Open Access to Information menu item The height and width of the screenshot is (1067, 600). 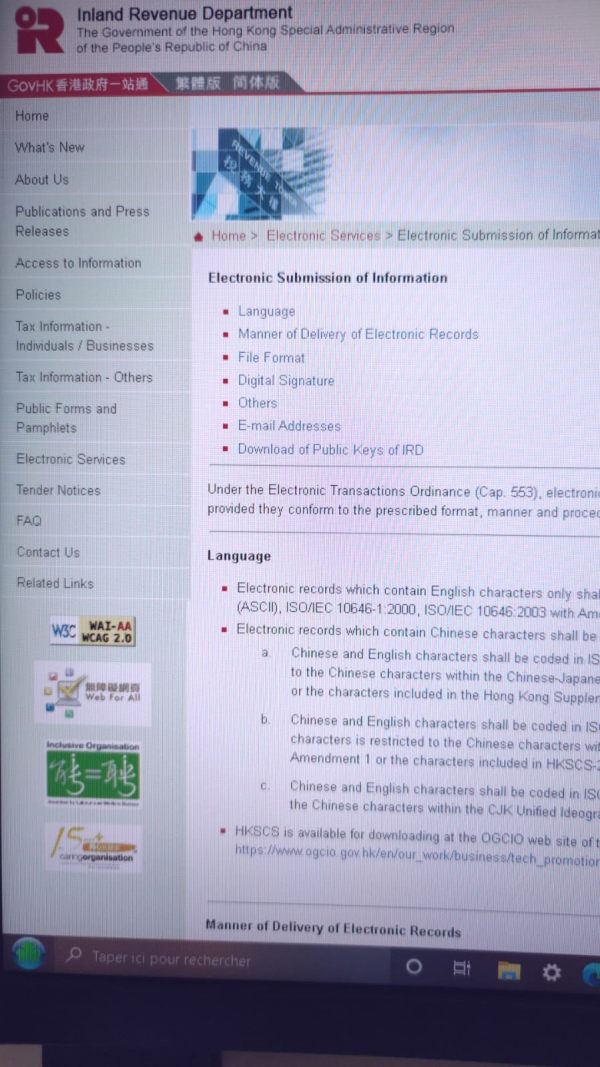(78, 263)
